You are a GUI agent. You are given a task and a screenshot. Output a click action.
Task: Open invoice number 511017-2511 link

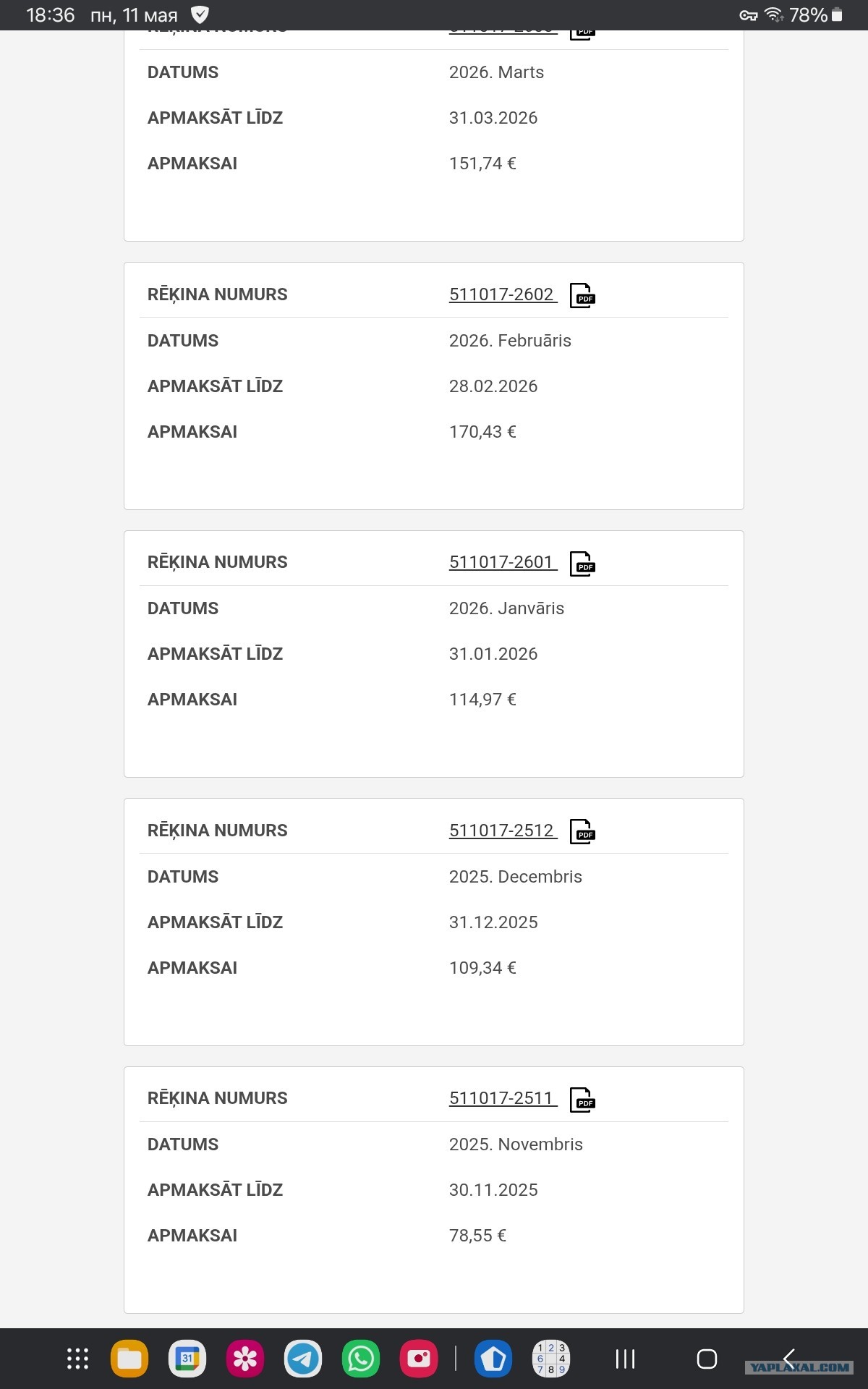point(503,1098)
